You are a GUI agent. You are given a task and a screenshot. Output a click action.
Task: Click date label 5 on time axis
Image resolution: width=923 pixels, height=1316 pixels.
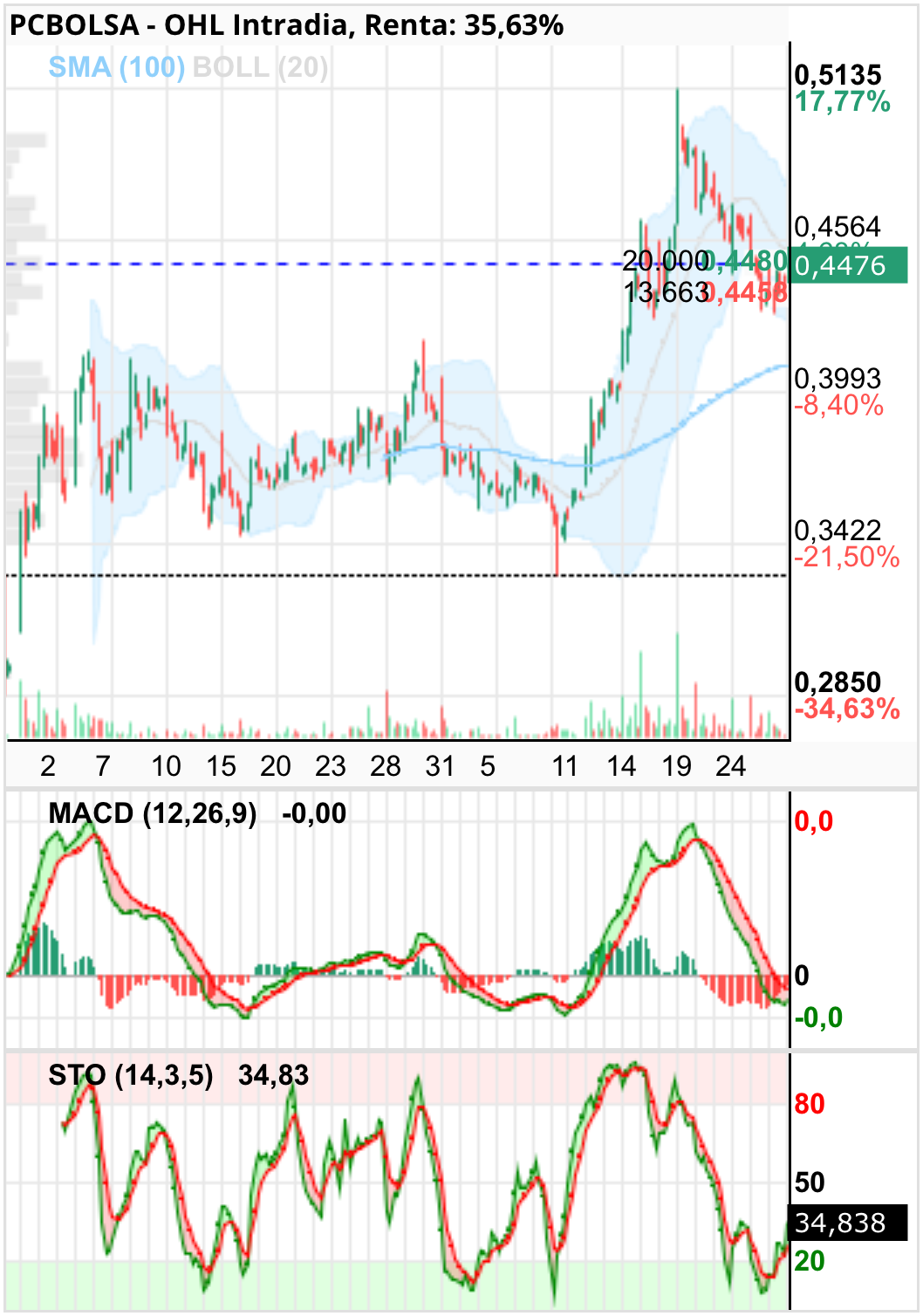pos(488,766)
